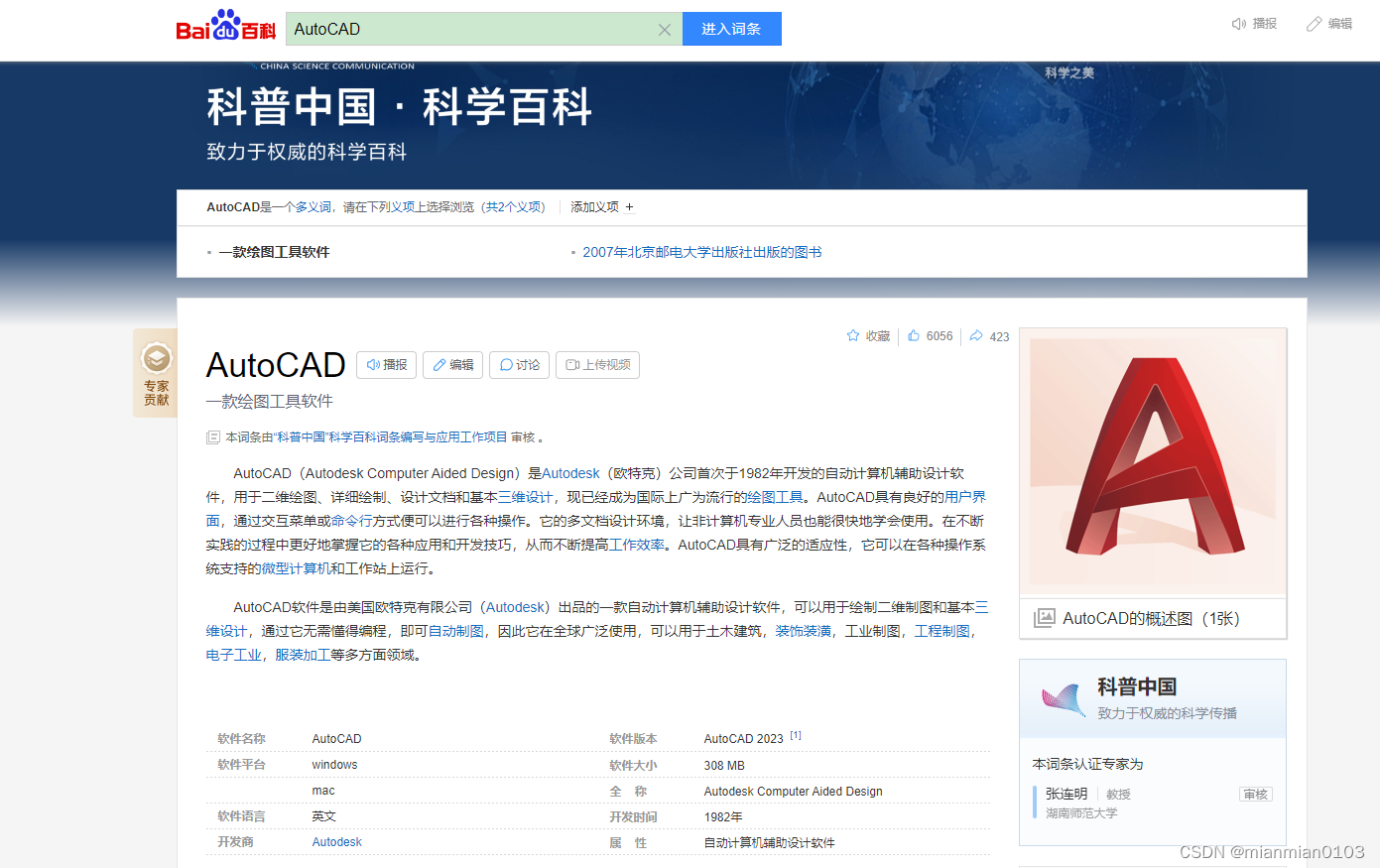Open the 工程制图 link
The image size is (1380, 868).
pyautogui.click(x=941, y=632)
